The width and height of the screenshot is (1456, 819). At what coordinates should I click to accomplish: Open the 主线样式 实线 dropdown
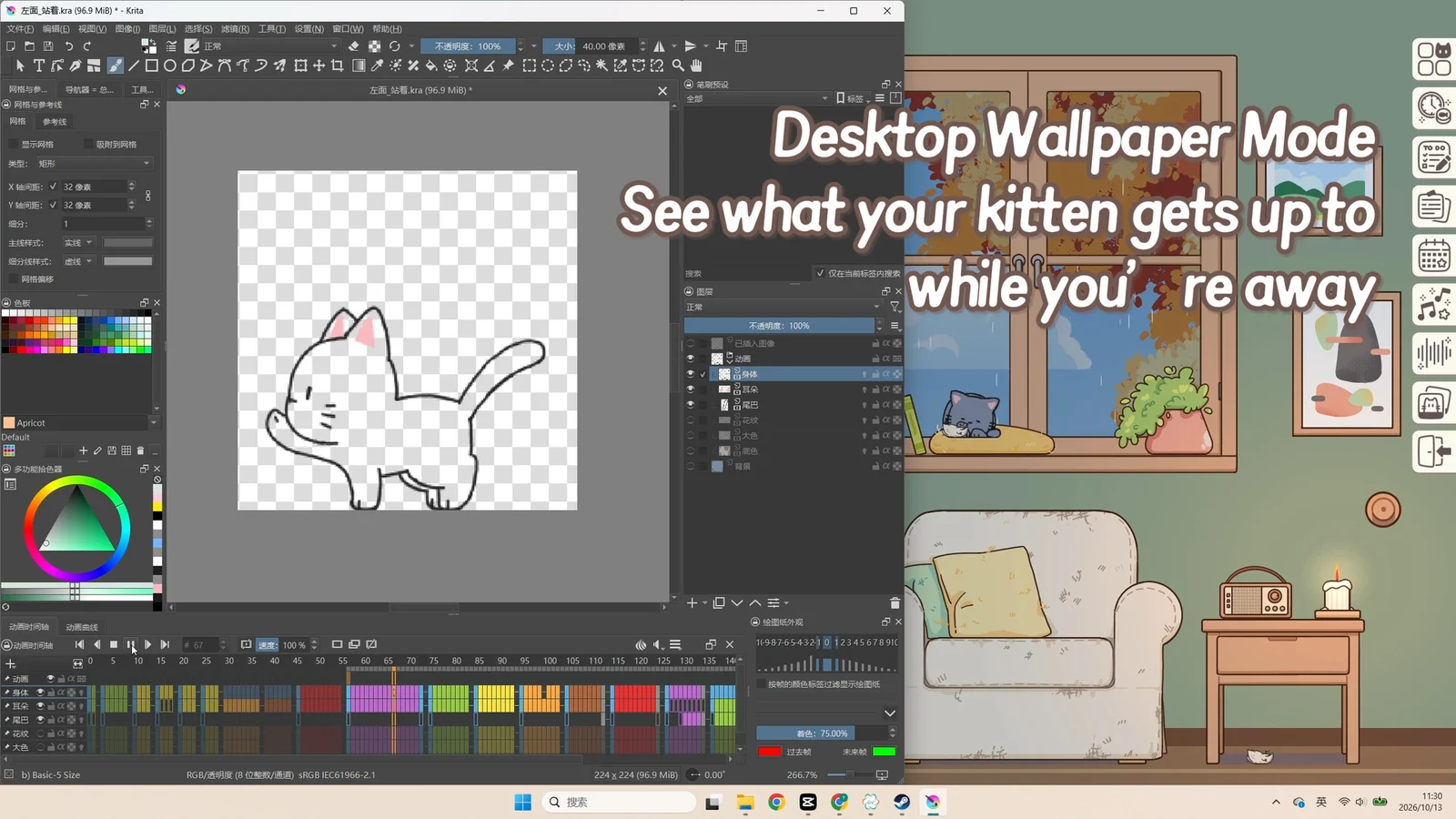[x=79, y=243]
